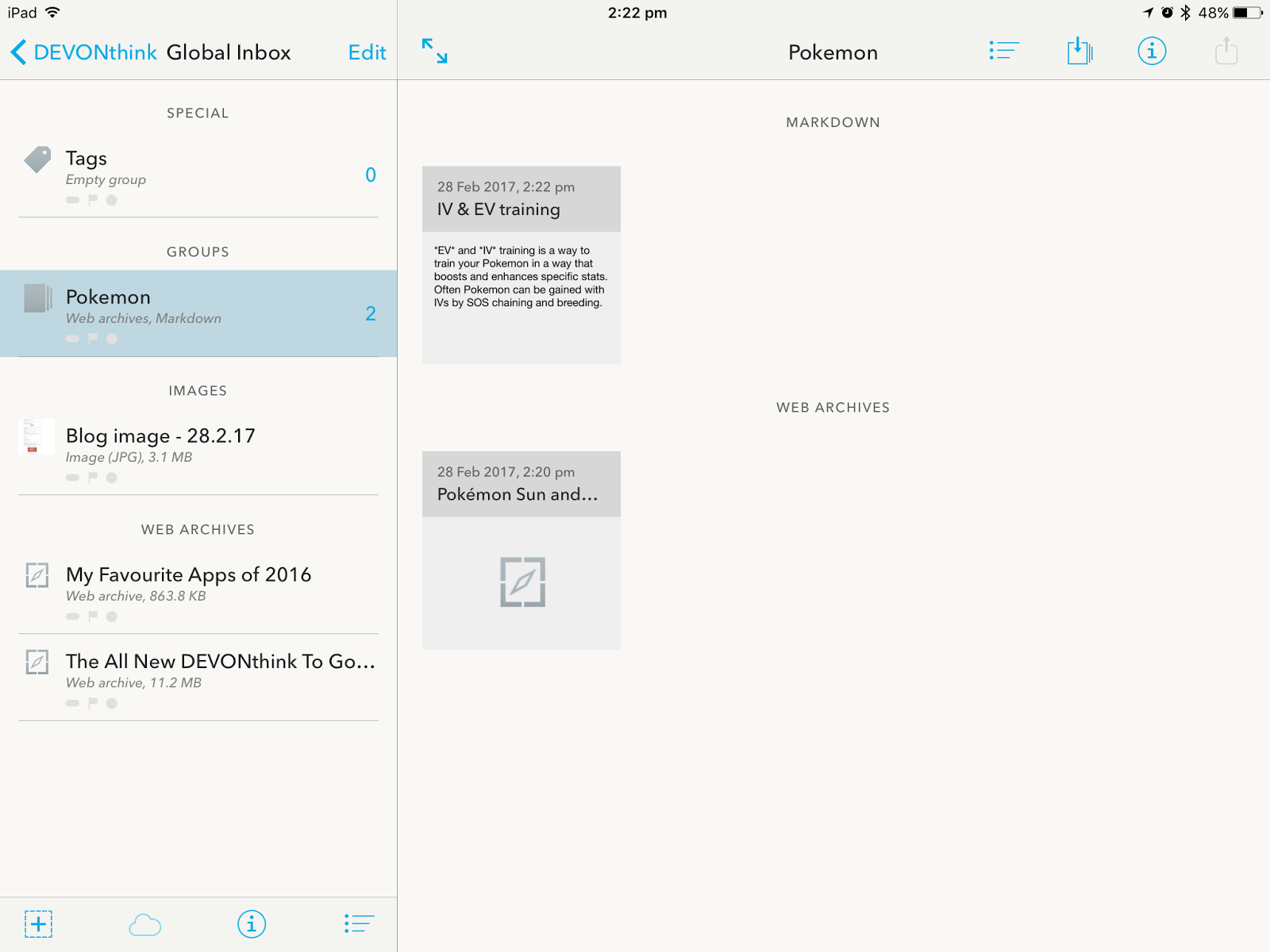The width and height of the screenshot is (1270, 952).
Task: Toggle unread dot on Tags row
Action: click(112, 200)
